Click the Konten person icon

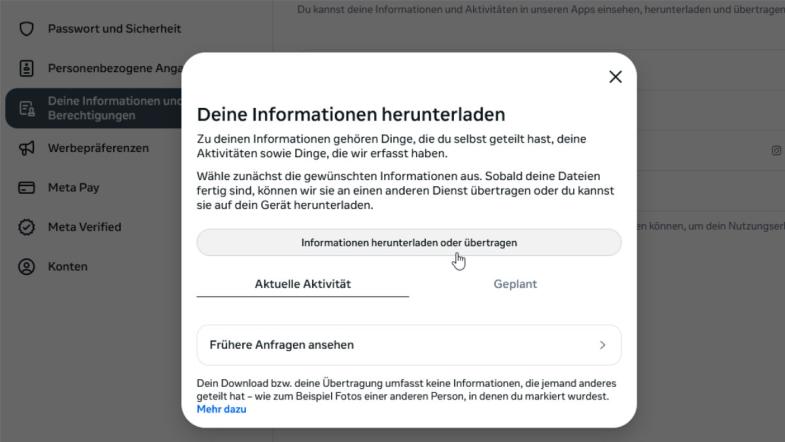pos(27,267)
